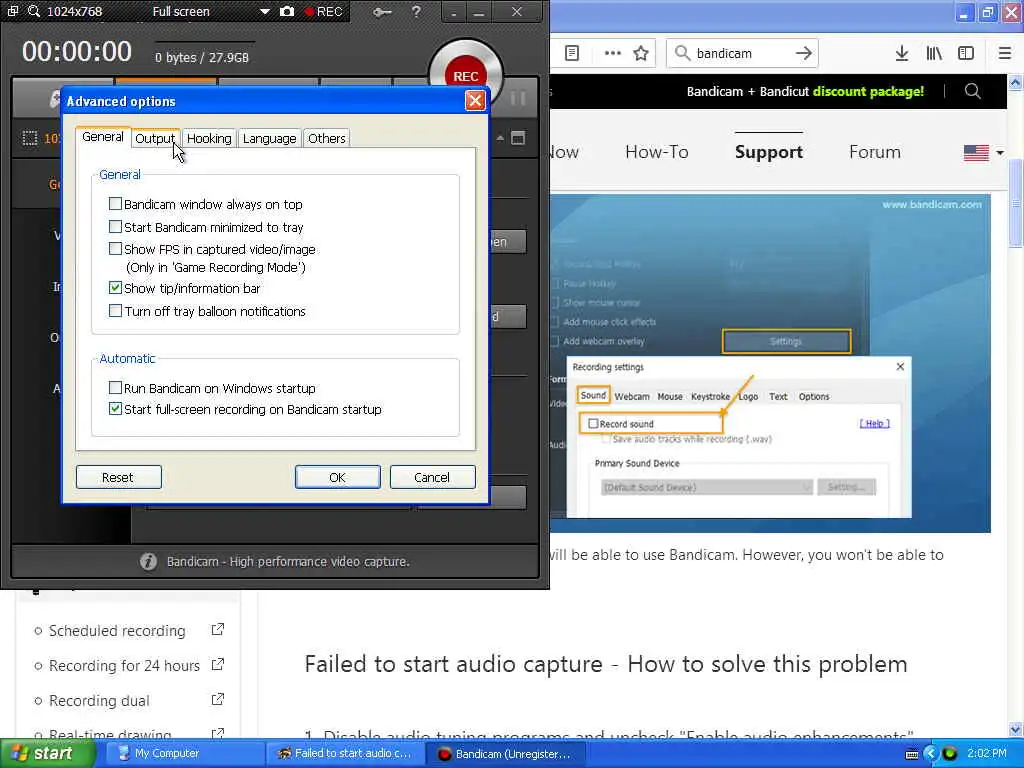Open the Scheduled recording external link icon
The image size is (1024, 768).
[218, 630]
